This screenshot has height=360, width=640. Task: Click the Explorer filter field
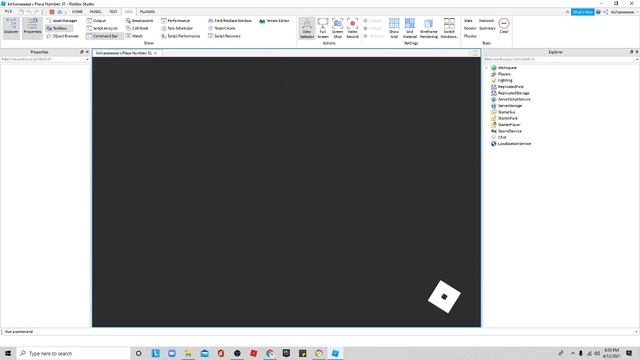point(561,59)
